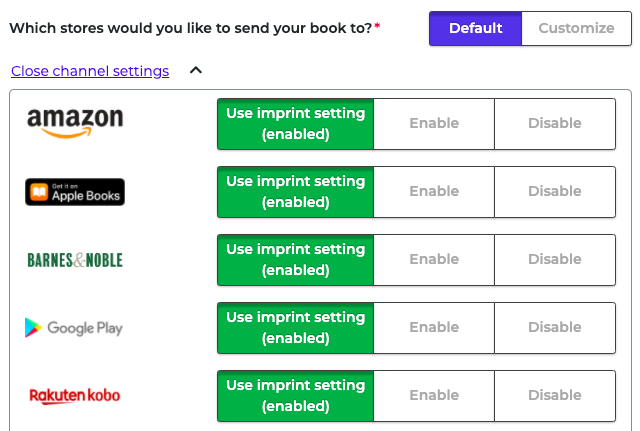The image size is (640, 431).
Task: Click the Amazon store logo
Action: (75, 123)
